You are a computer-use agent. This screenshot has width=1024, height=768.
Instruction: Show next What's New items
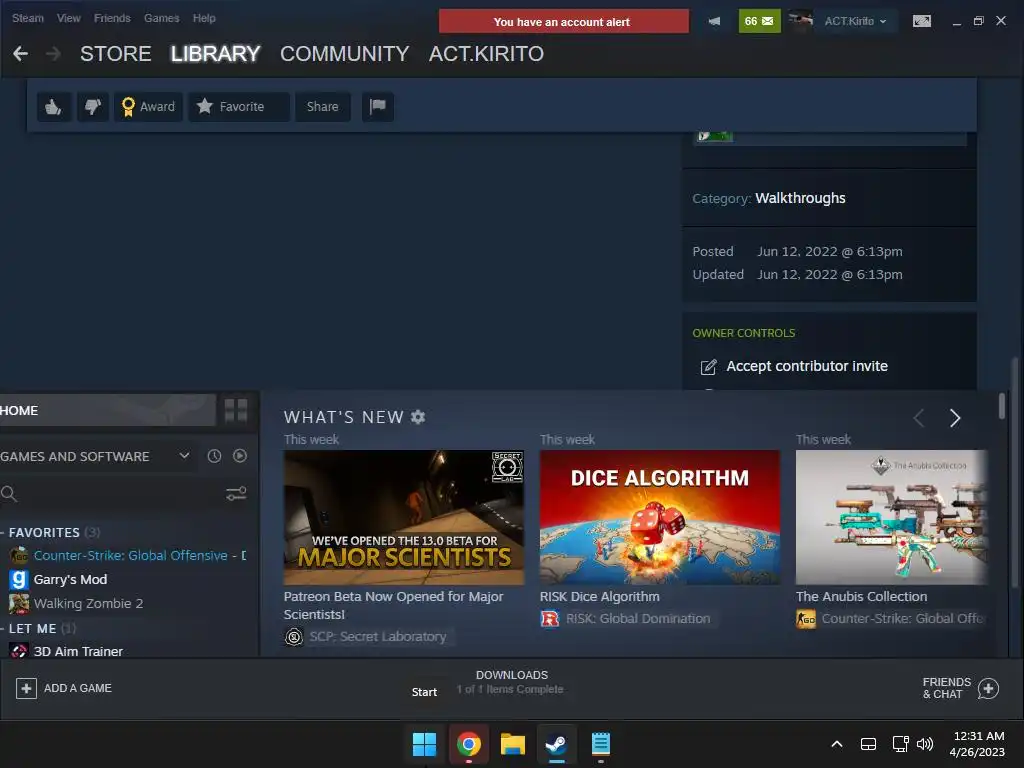955,418
